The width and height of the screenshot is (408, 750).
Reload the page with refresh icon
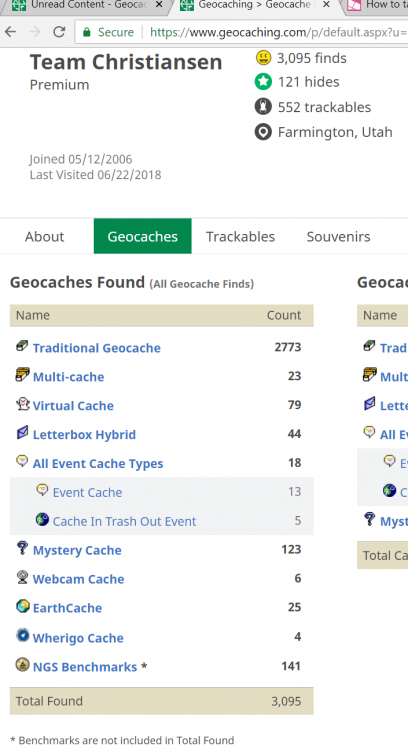point(59,32)
